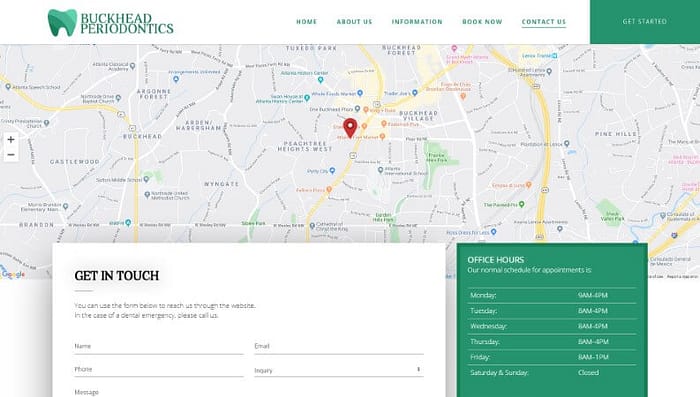
Task: Click the Contact Us navigation link
Action: pyautogui.click(x=544, y=21)
